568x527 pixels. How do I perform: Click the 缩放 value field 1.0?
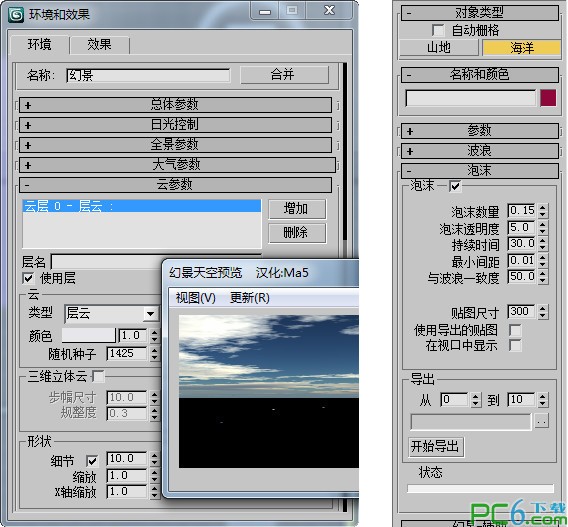127,476
